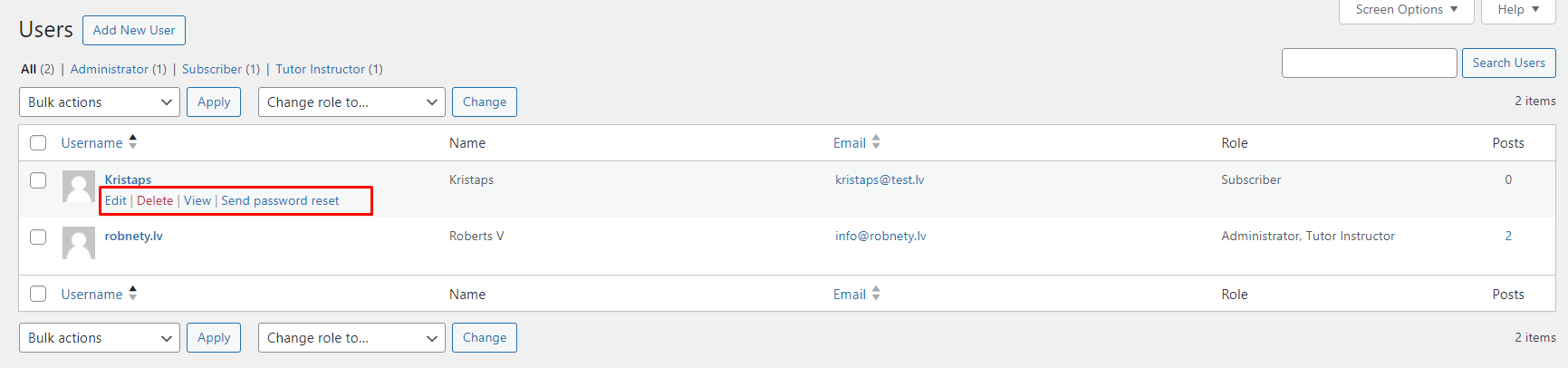Click the Add New User button
Image resolution: width=1568 pixels, height=368 pixels.
pos(134,30)
